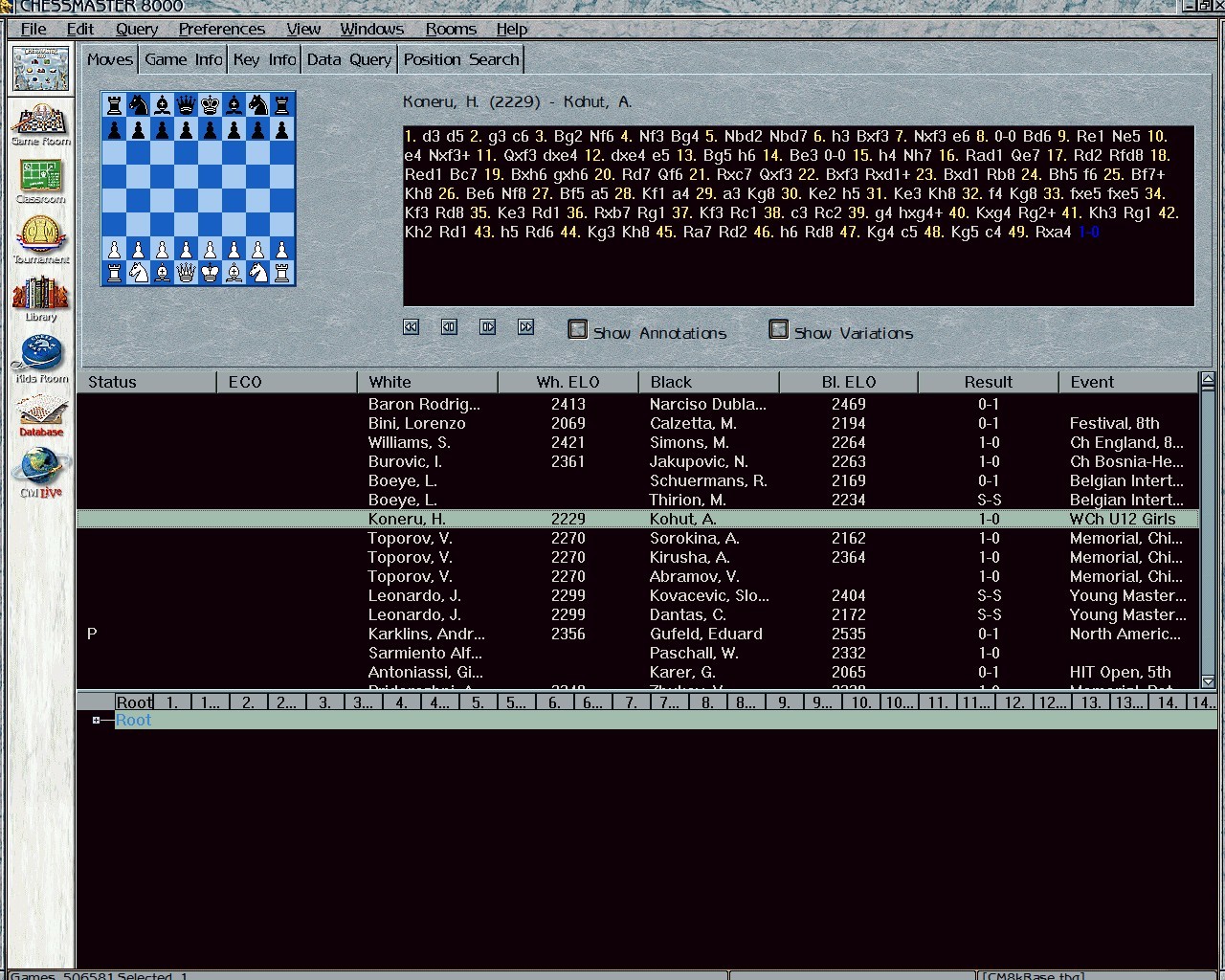The image size is (1225, 980).
Task: Open the Library bookshelf icon
Action: pos(41,297)
